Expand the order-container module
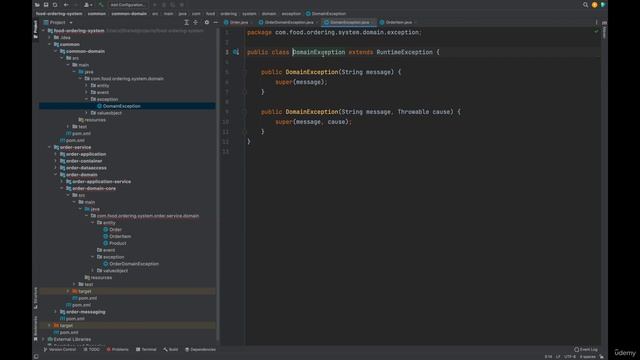The image size is (640, 360). coord(56,161)
